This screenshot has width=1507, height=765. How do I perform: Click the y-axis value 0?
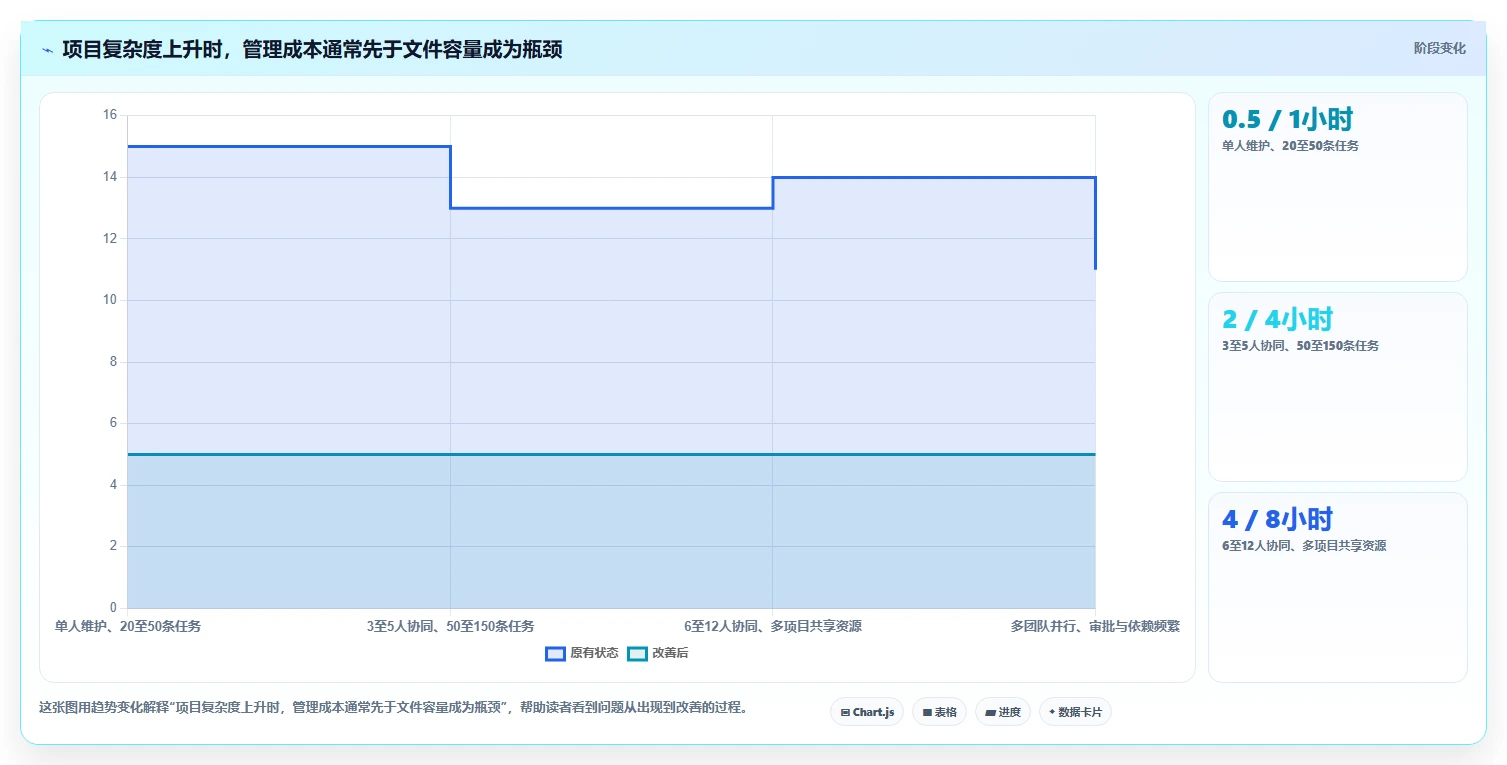pyautogui.click(x=113, y=608)
